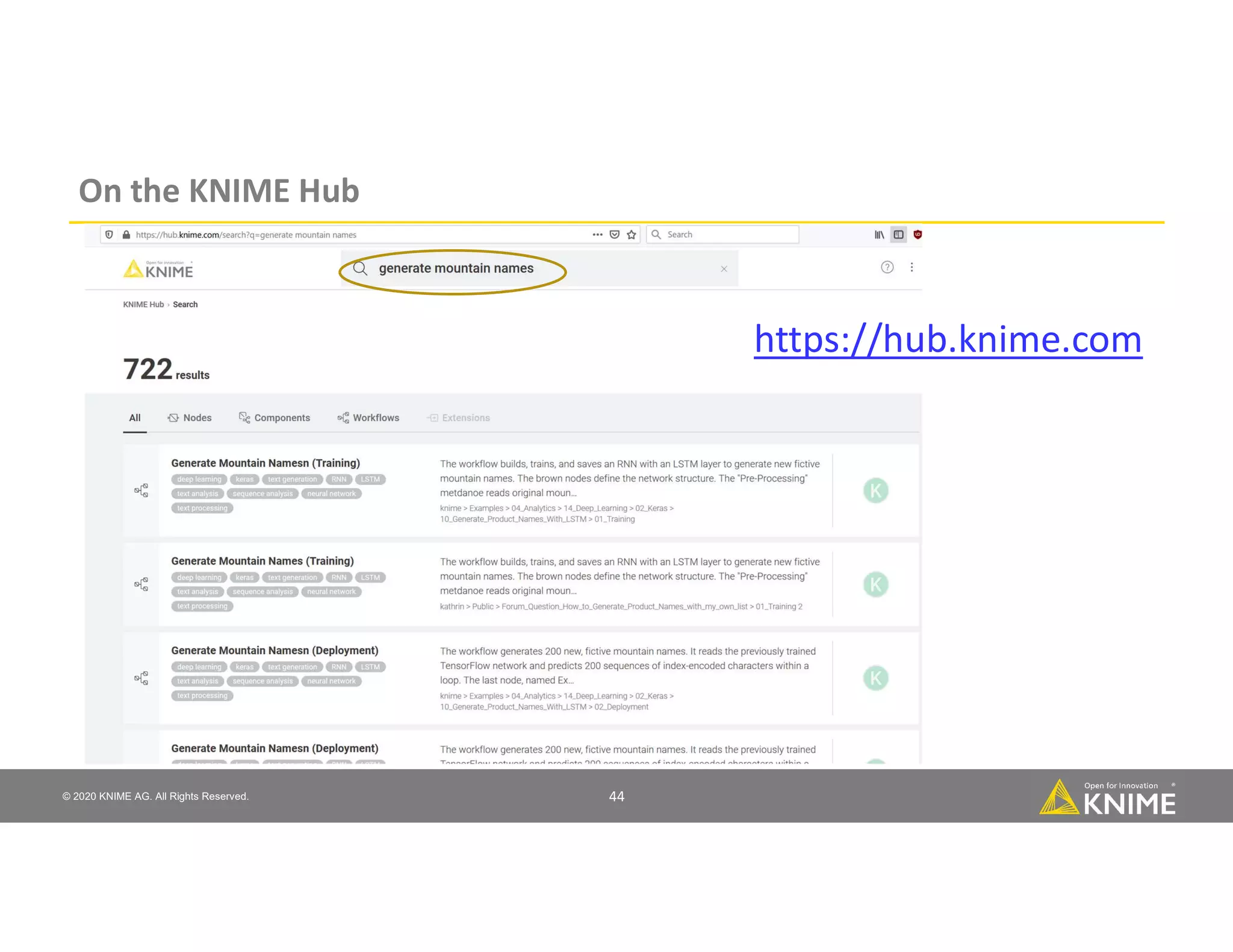Switch to the Components tab

coord(275,418)
